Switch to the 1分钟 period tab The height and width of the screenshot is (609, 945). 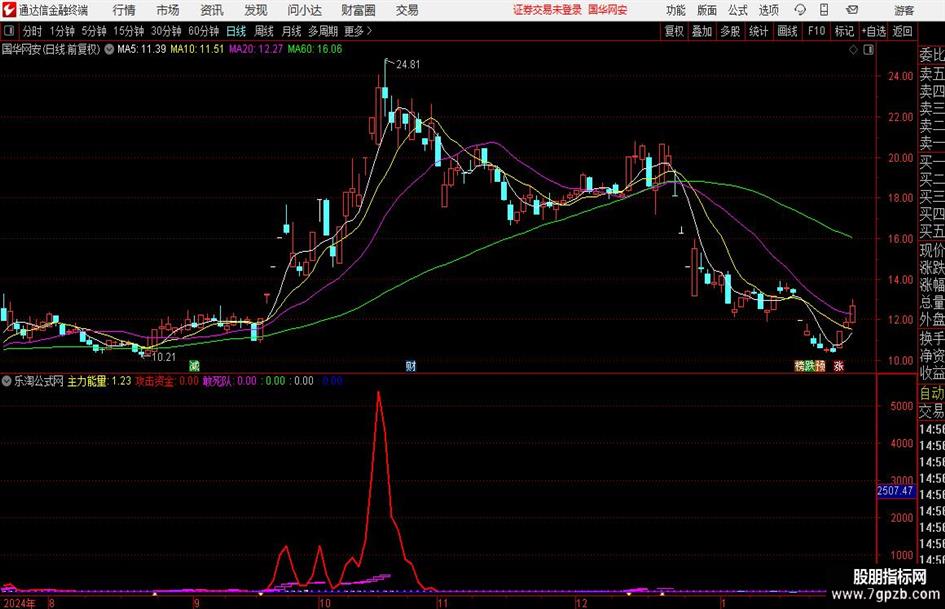coord(62,31)
